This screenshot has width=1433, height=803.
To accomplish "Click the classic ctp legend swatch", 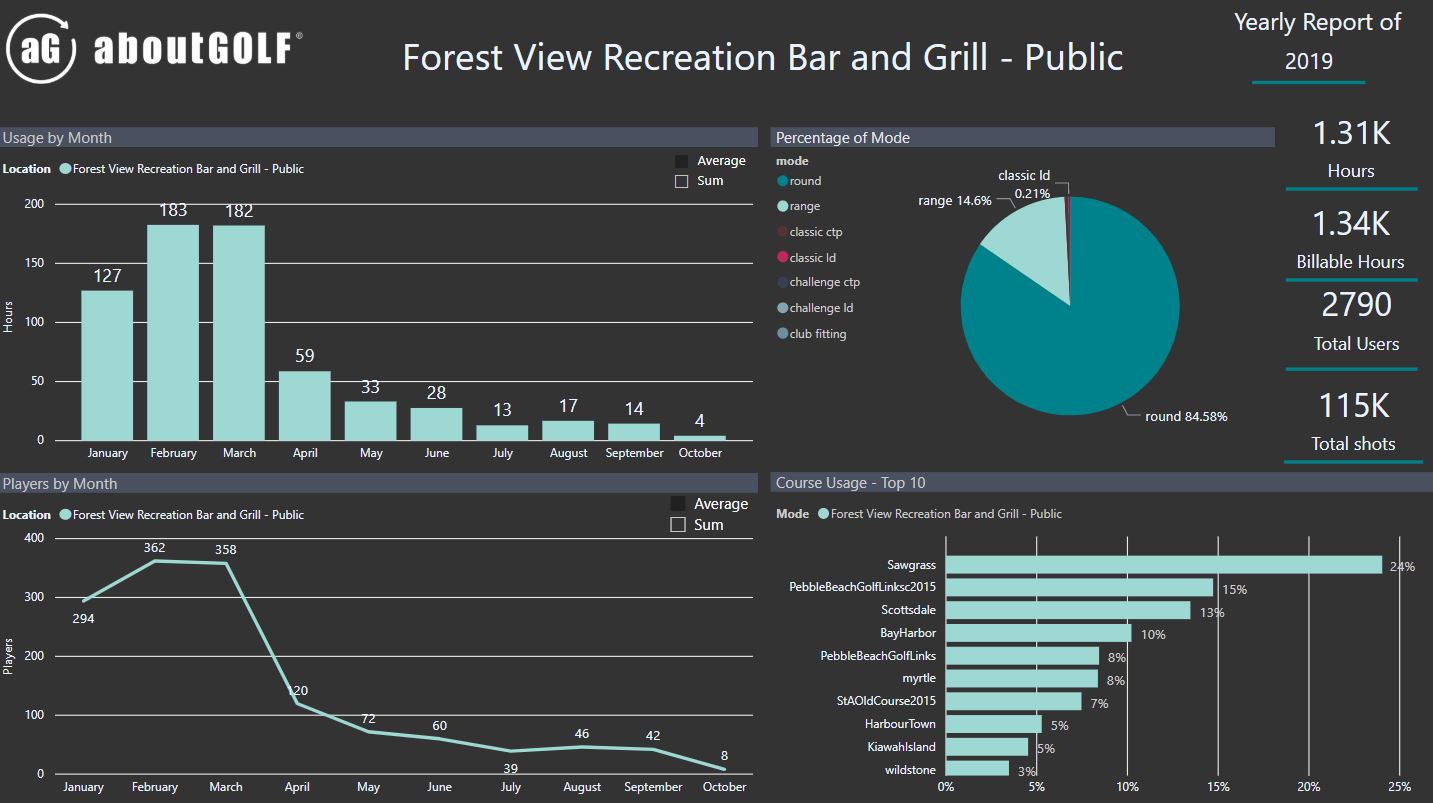I will pyautogui.click(x=783, y=232).
